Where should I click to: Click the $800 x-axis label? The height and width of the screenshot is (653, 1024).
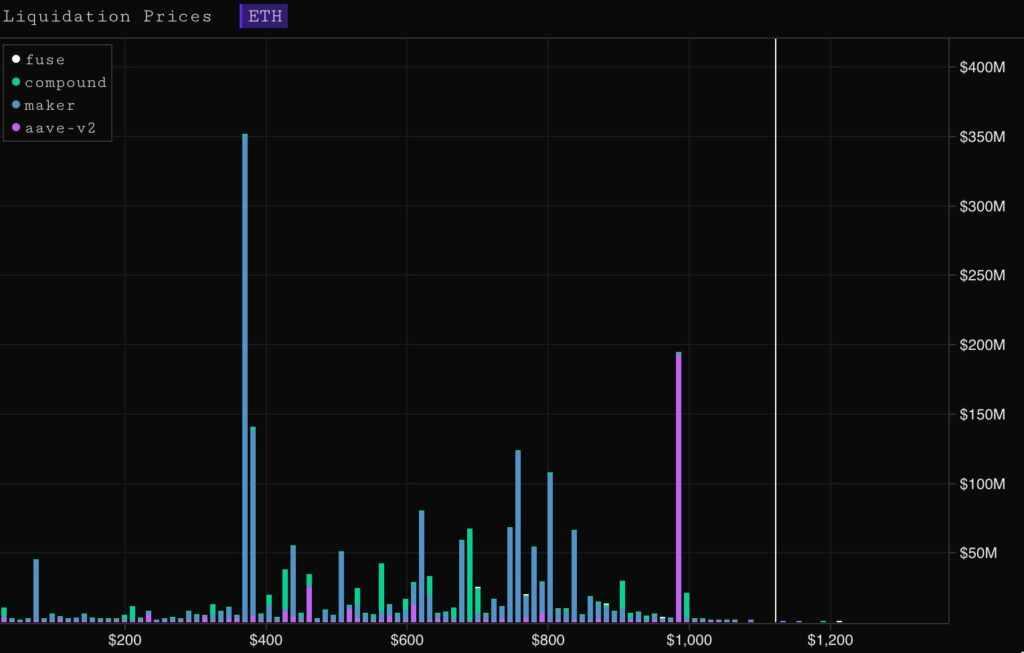click(548, 640)
